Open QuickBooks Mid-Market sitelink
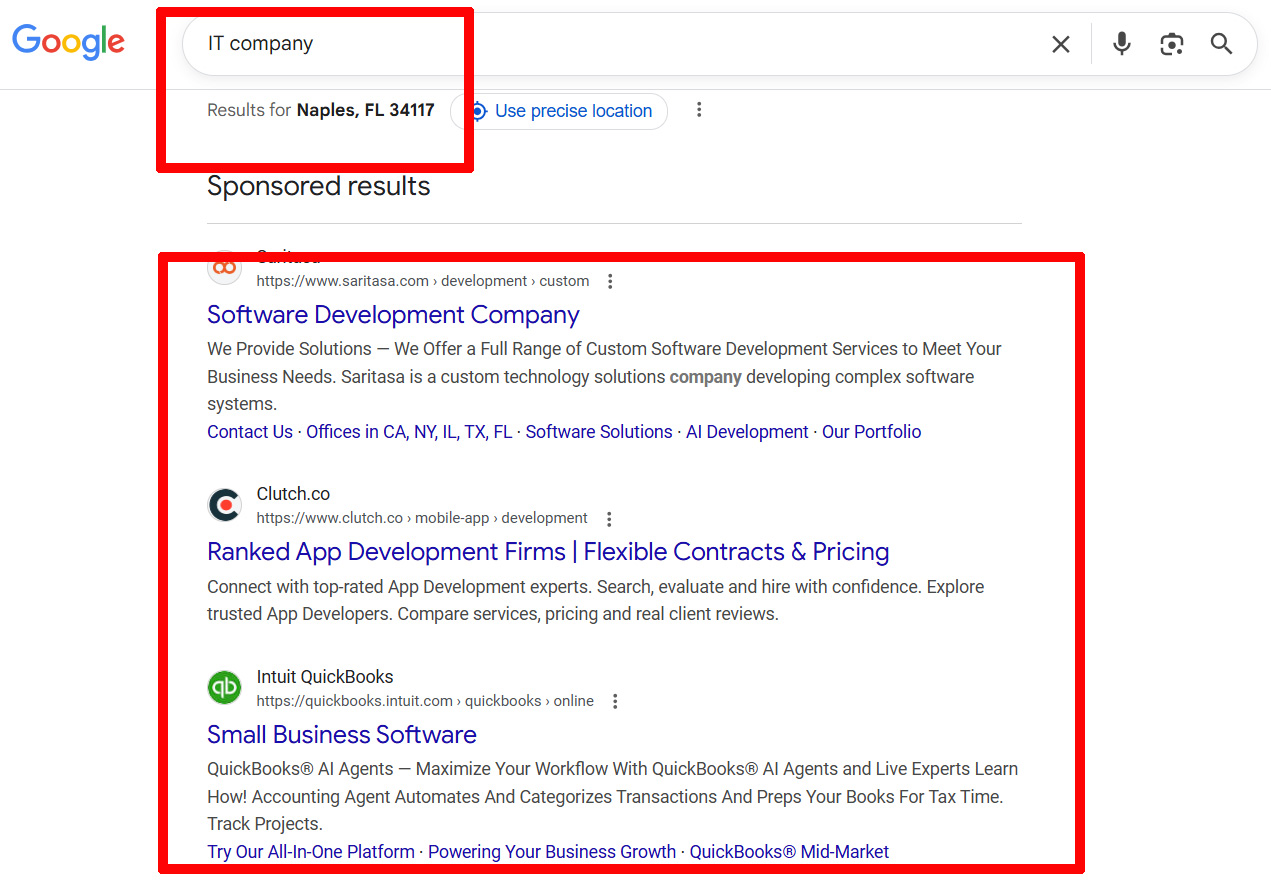Viewport: 1271px width, 891px height. click(788, 851)
